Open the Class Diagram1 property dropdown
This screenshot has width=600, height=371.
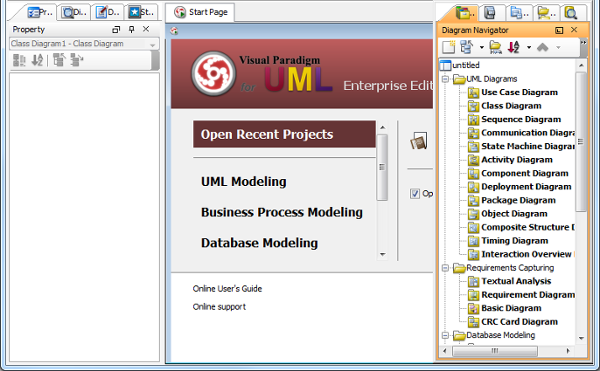click(153, 44)
